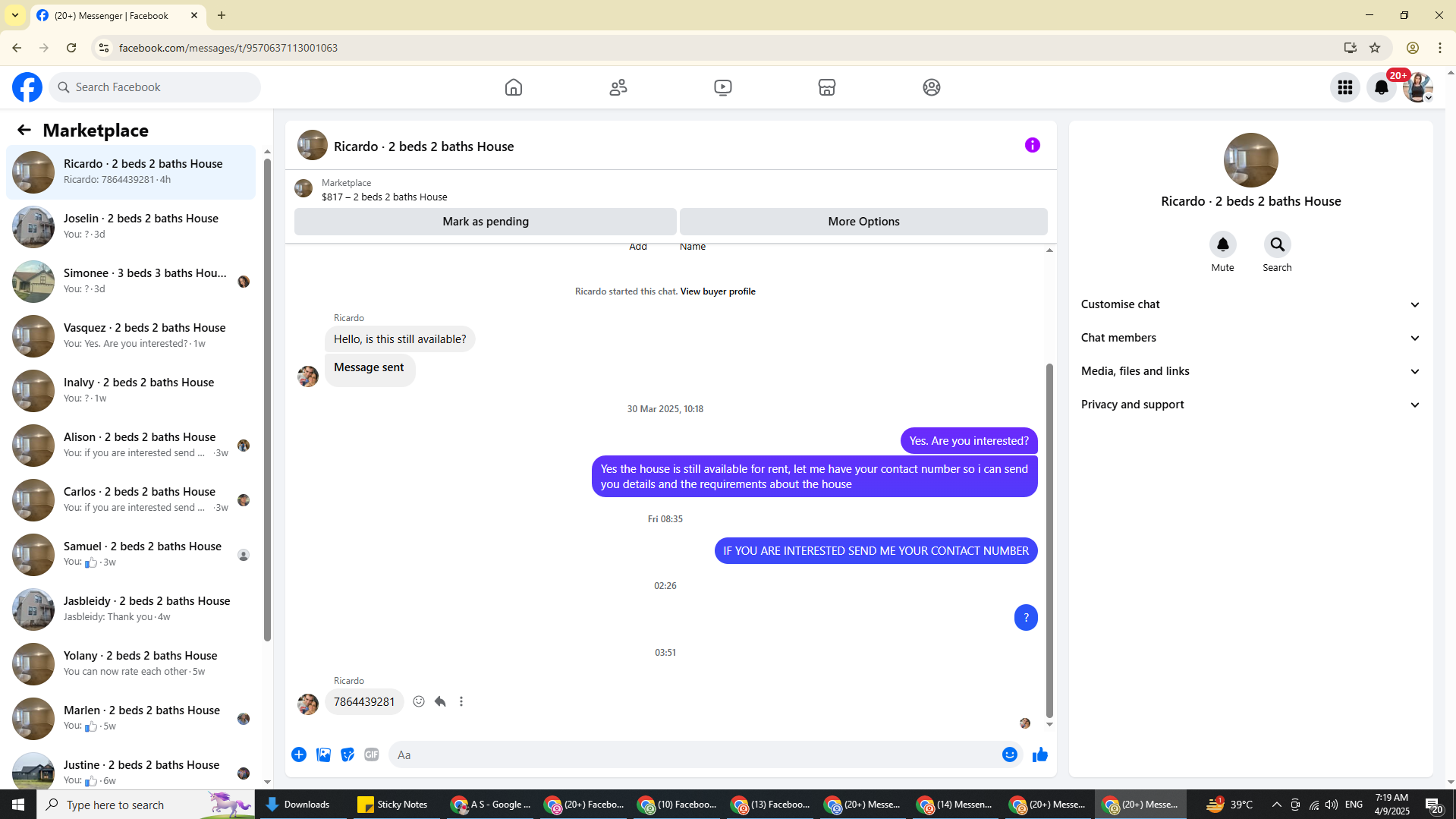Screen dimensions: 1456x819
Task: Open a new browser tab
Action: pyautogui.click(x=222, y=15)
